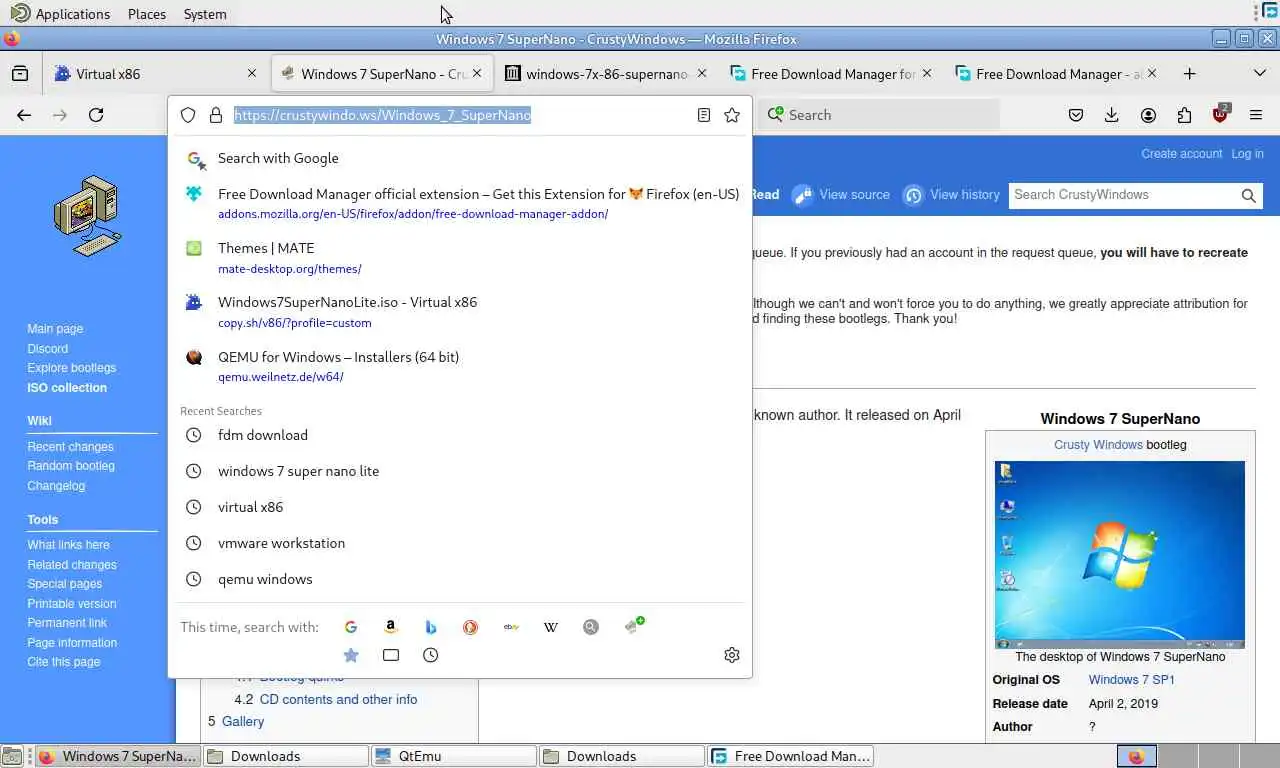The image size is (1280, 768).
Task: Open the System menu
Action: (x=205, y=14)
